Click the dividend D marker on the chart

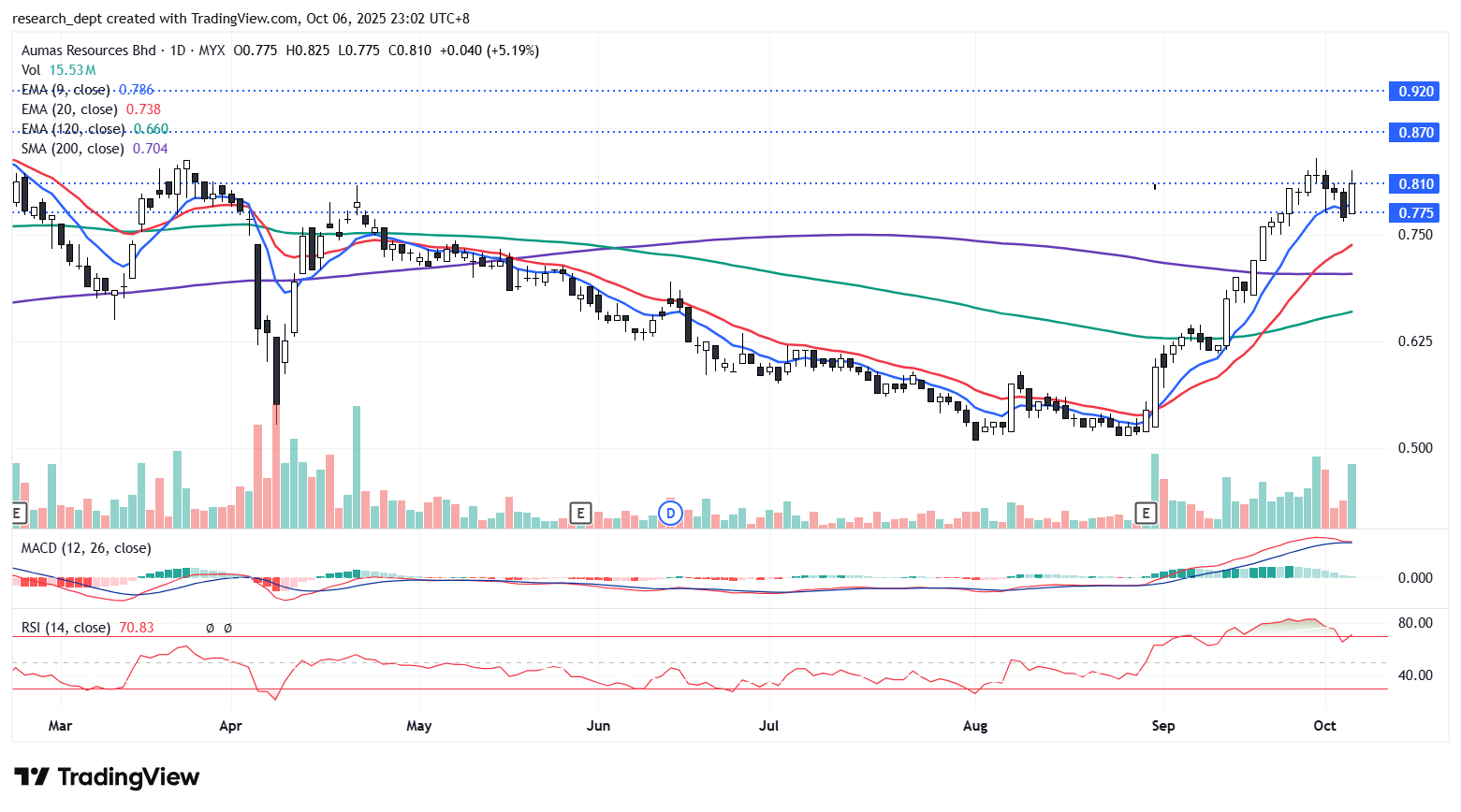click(x=670, y=513)
